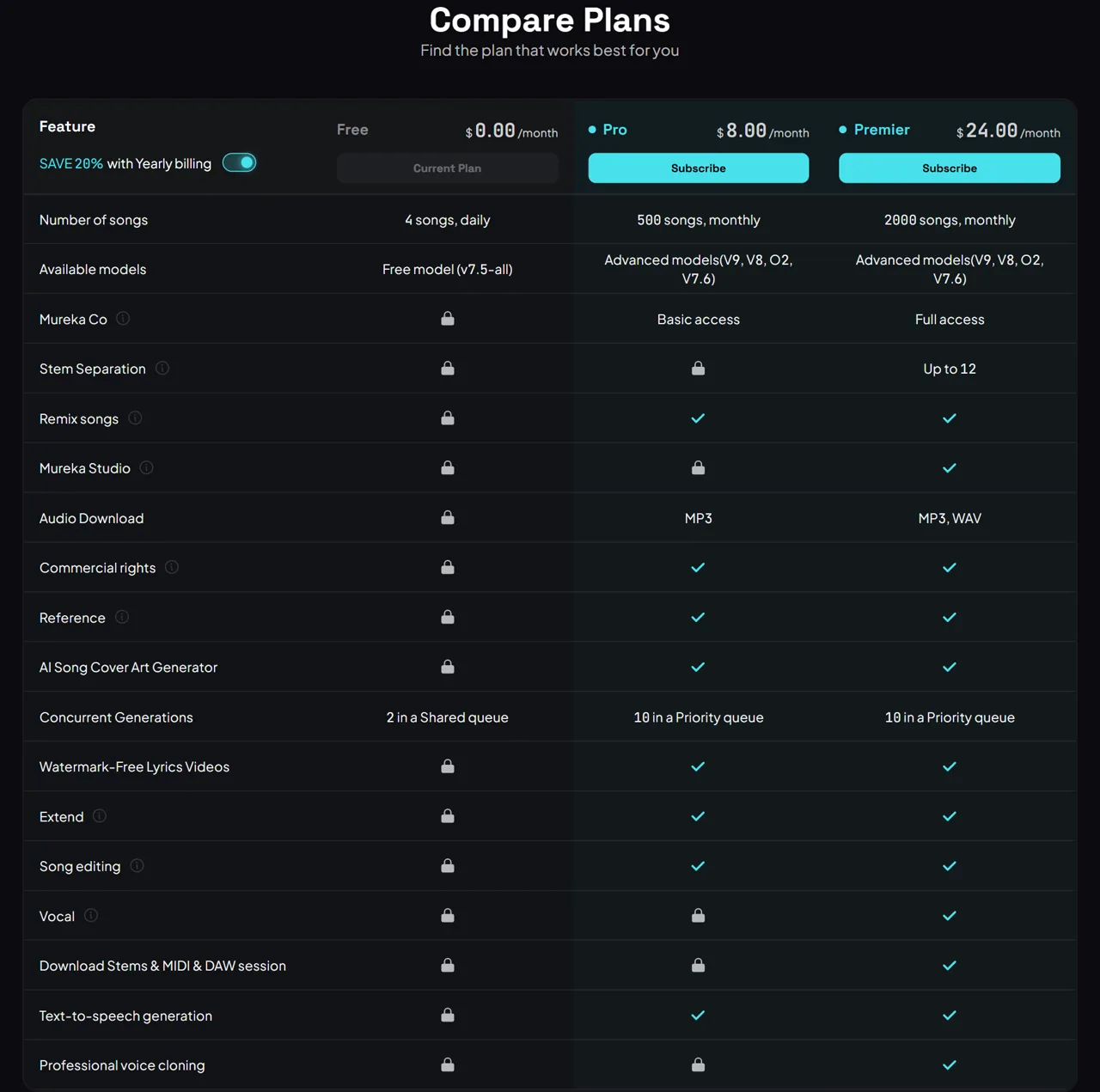Click the Pro checkmark for Remix songs

coord(698,418)
